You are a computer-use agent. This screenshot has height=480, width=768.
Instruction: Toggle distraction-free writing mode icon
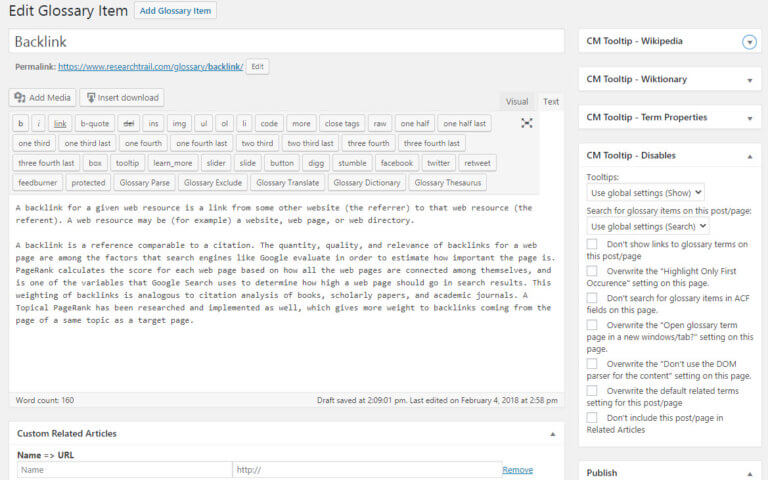point(527,123)
